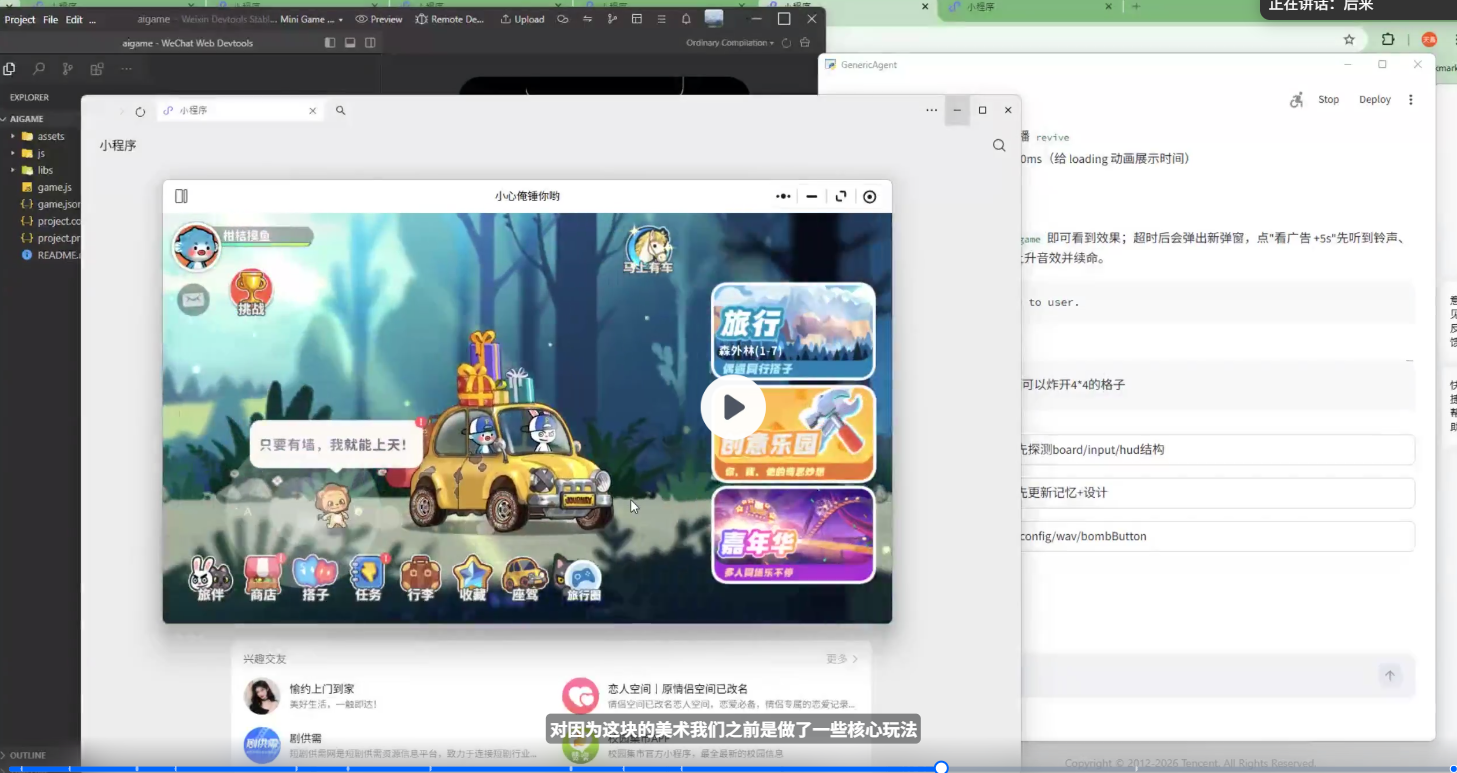The image size is (1457, 773).
Task: Click Stop in the GenericAgent window
Action: pyautogui.click(x=1328, y=100)
